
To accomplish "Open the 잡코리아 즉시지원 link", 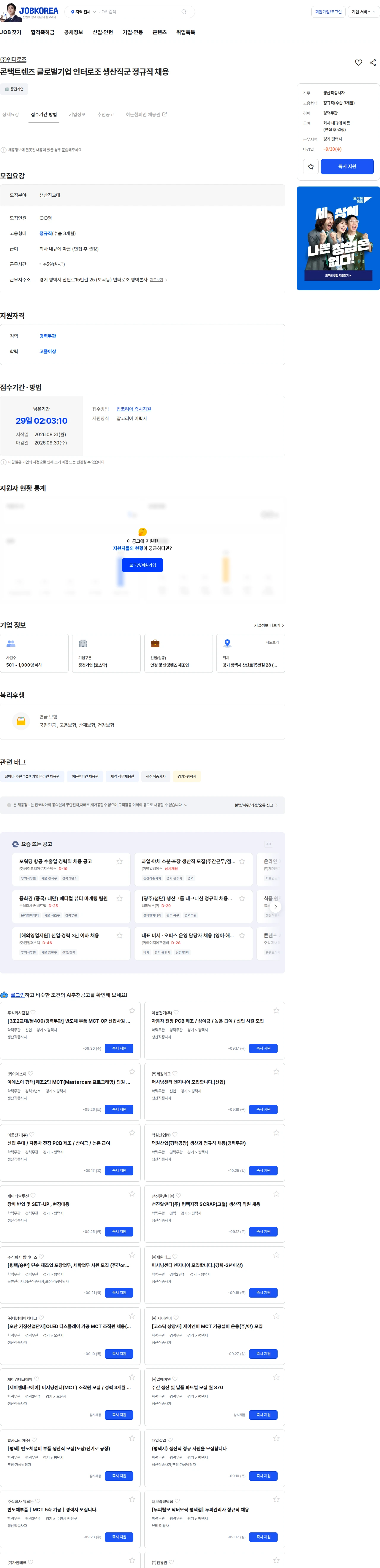I will click(134, 409).
